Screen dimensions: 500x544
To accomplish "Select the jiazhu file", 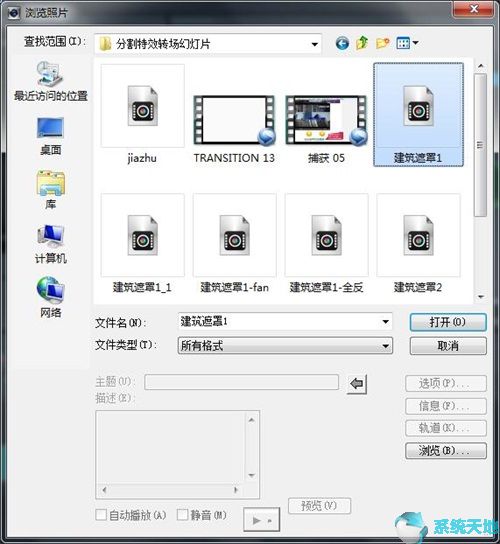I will click(x=142, y=114).
